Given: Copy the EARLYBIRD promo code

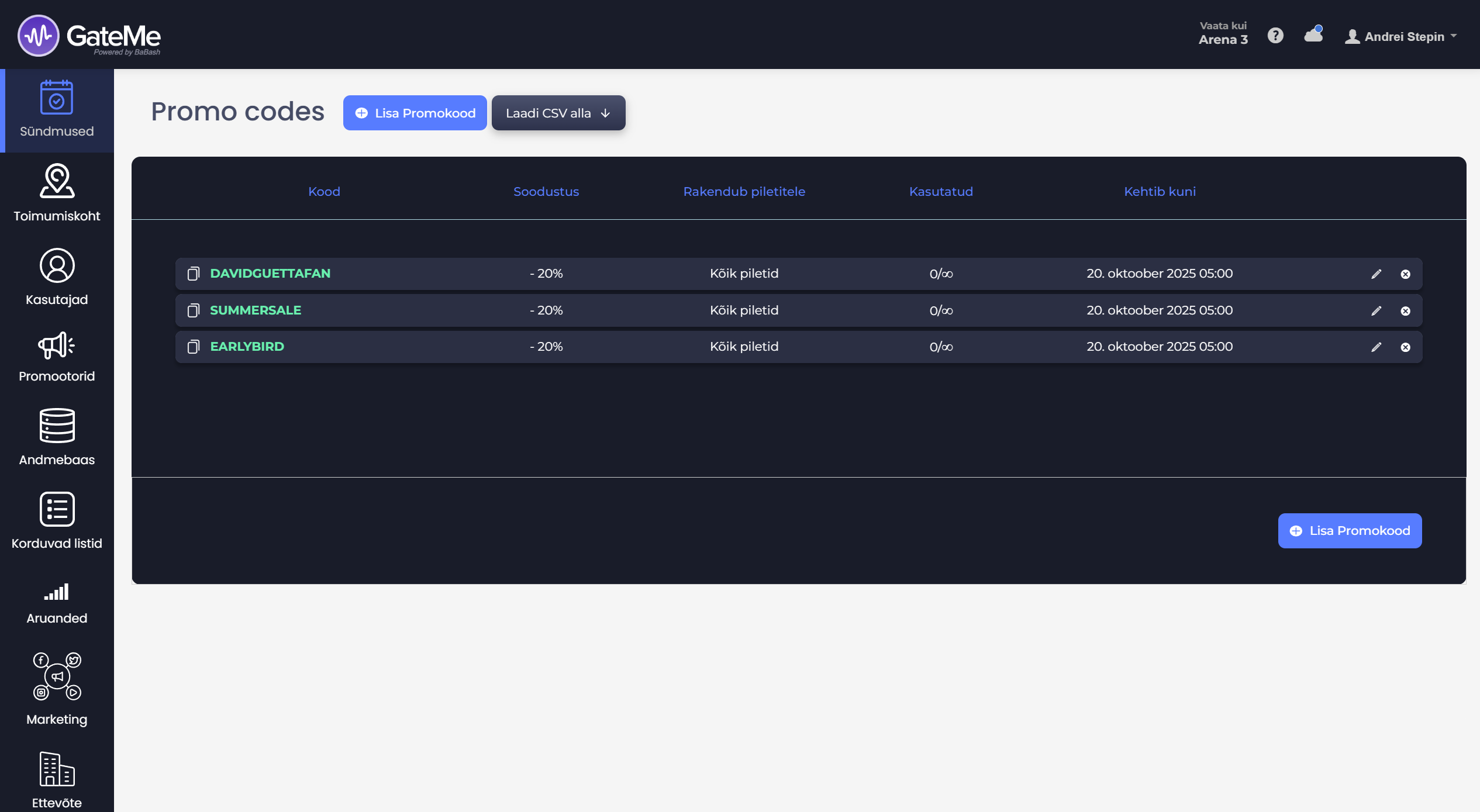Looking at the screenshot, I should [193, 347].
